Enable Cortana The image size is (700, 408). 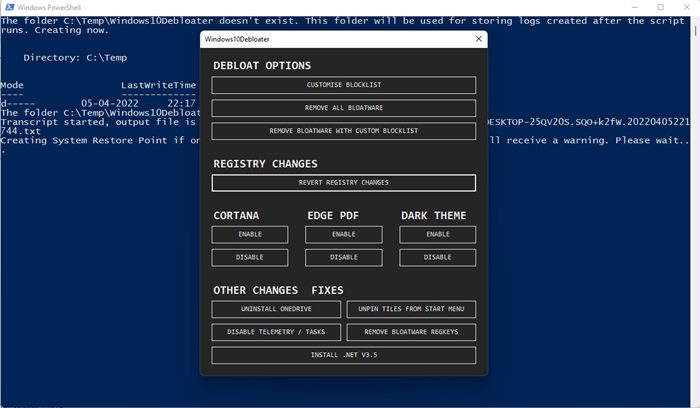tap(250, 234)
